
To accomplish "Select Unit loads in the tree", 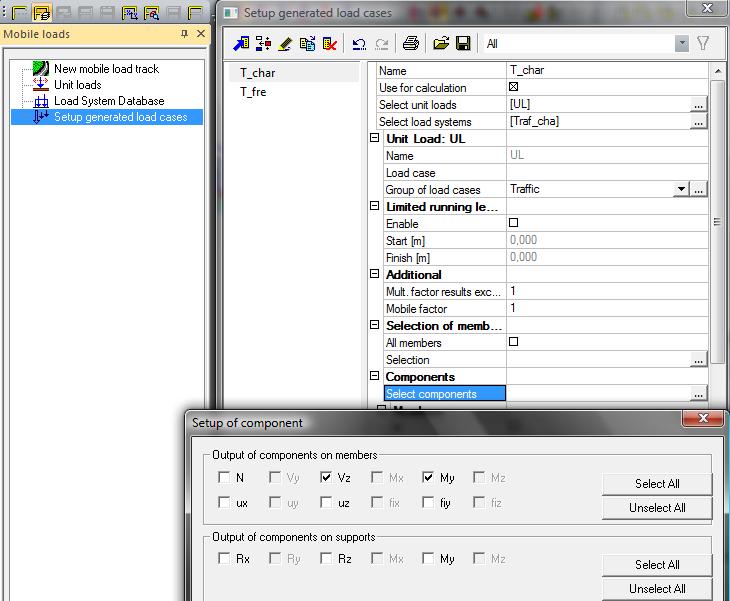I will pos(77,85).
